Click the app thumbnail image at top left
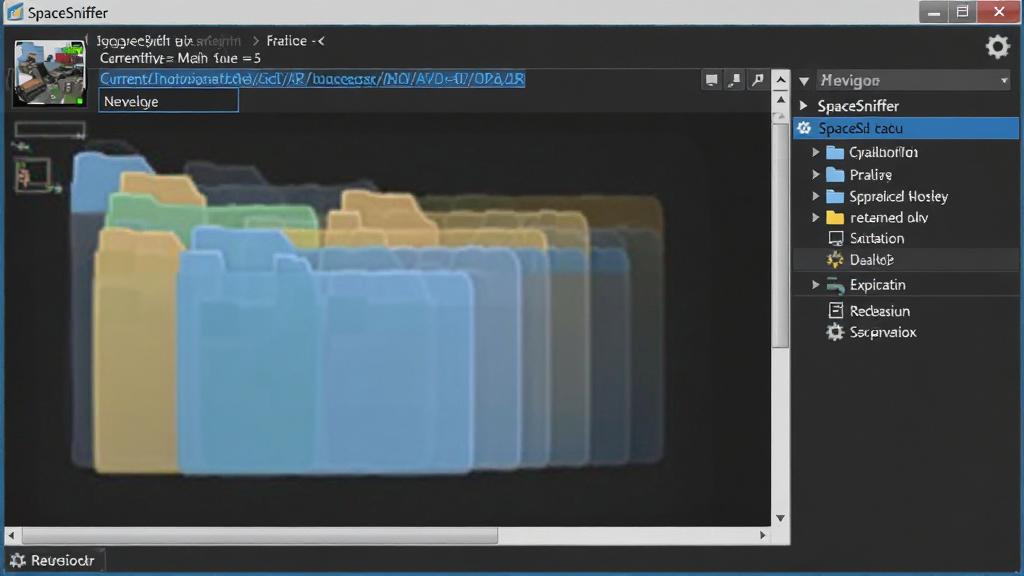 point(50,72)
